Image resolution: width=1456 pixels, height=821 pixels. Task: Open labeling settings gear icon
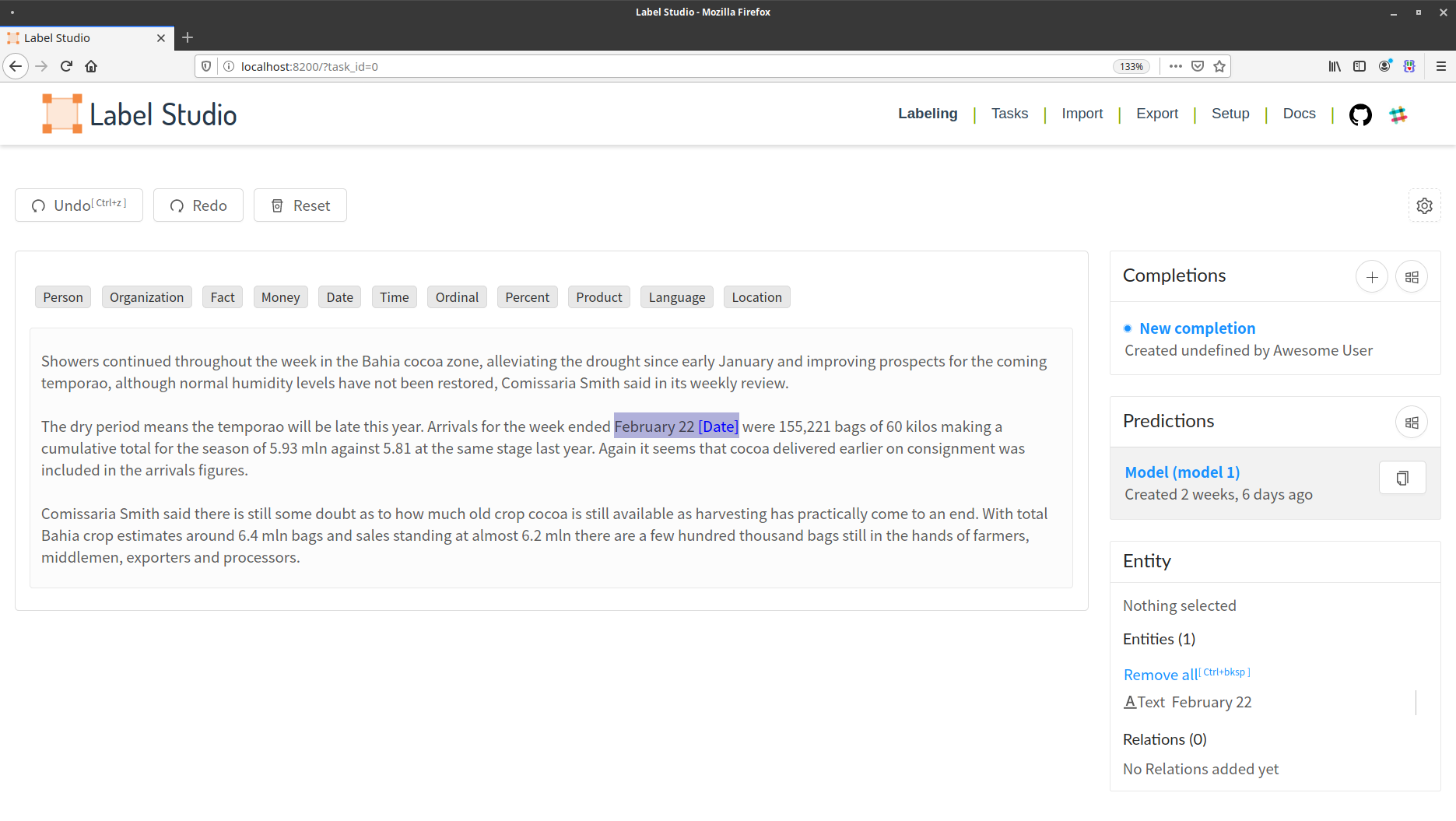point(1424,205)
